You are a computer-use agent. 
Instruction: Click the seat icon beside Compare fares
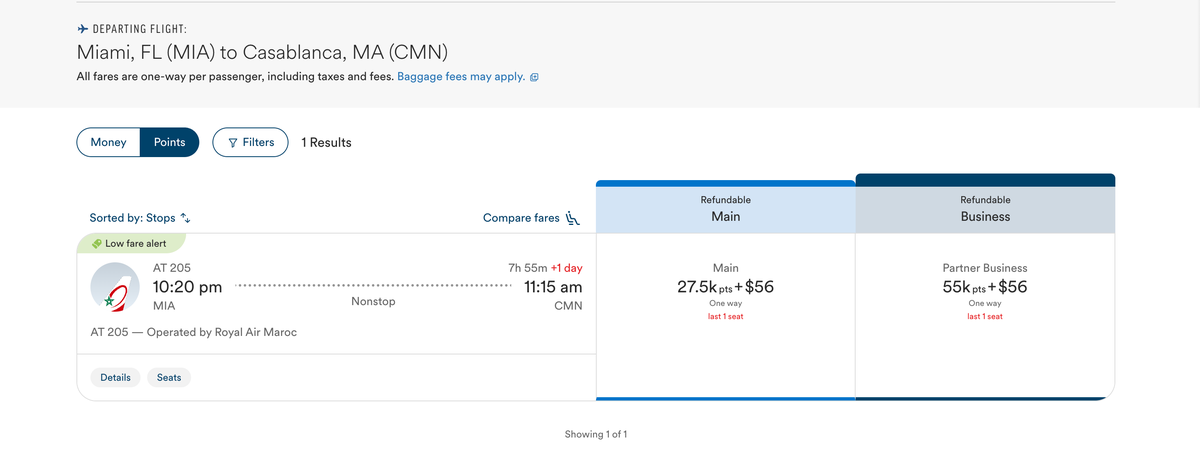[573, 218]
